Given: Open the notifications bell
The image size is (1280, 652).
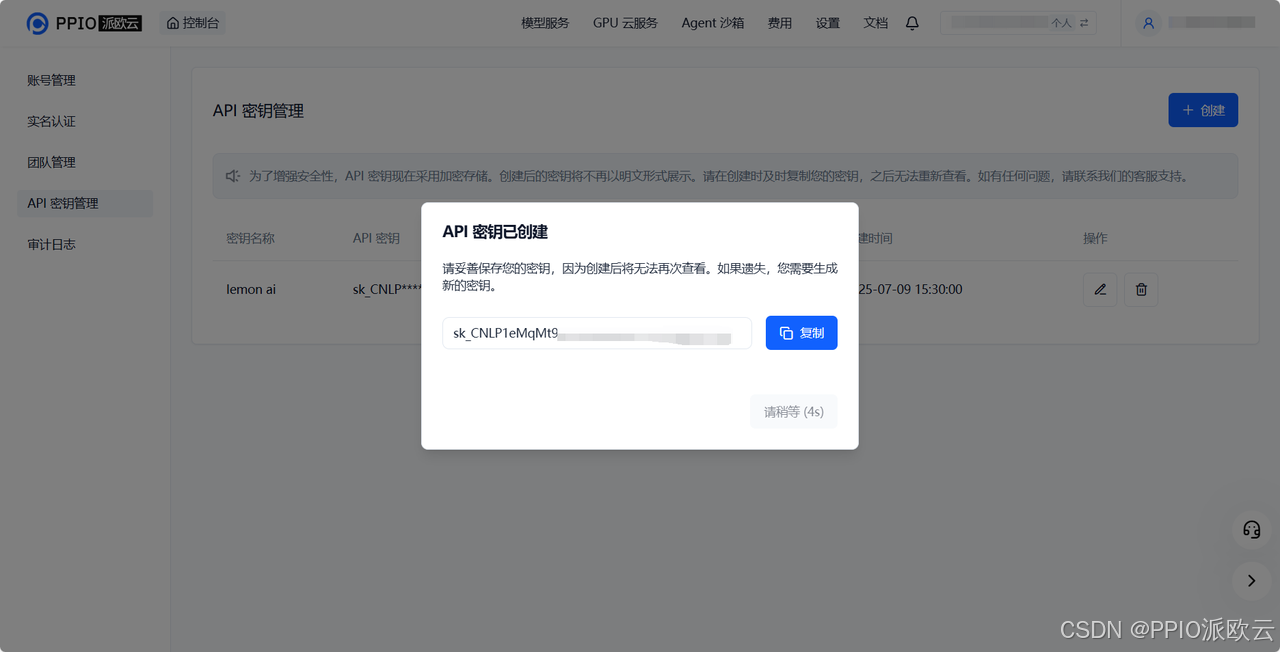Looking at the screenshot, I should (x=912, y=23).
